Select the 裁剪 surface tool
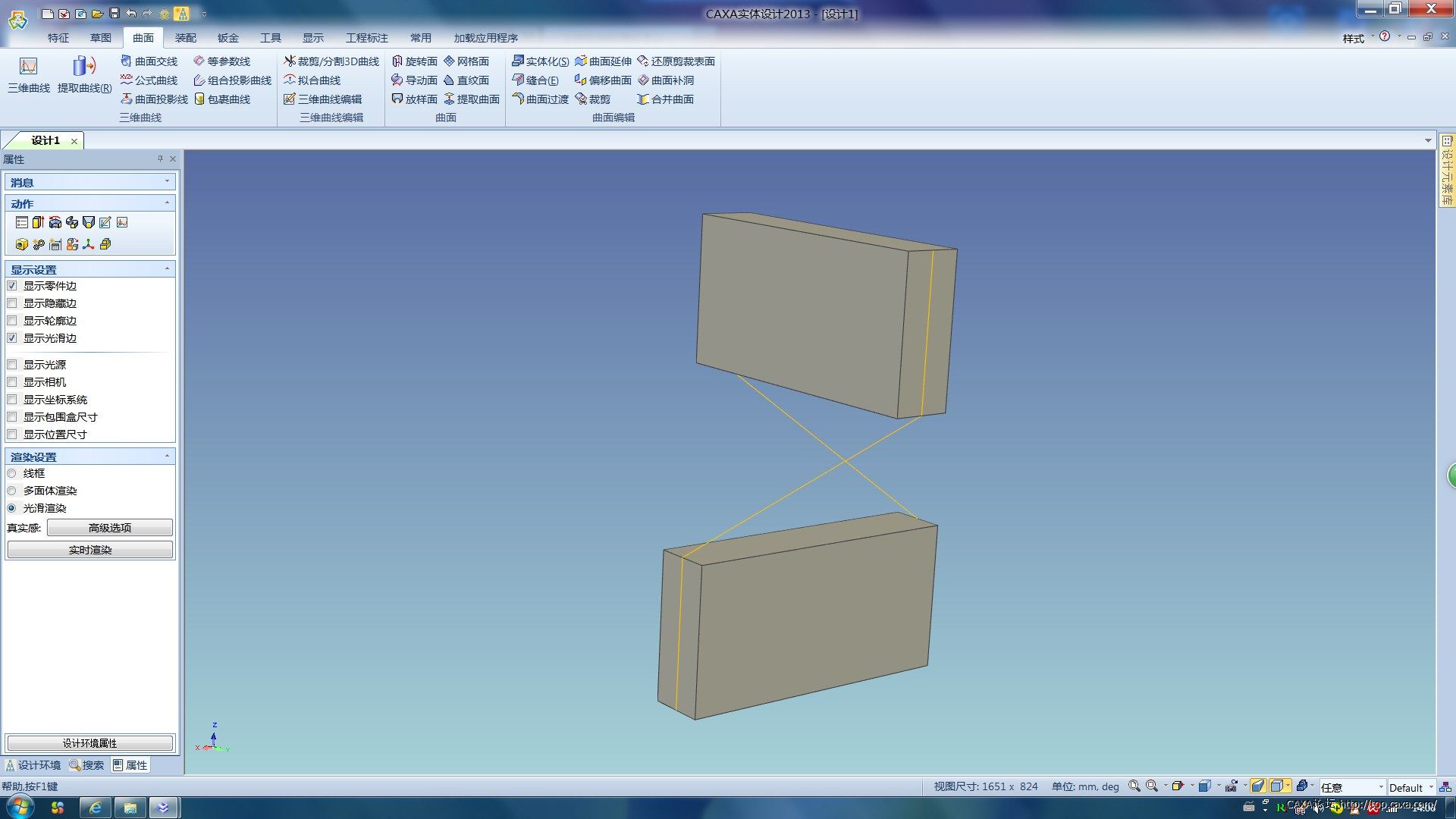Image resolution: width=1456 pixels, height=819 pixels. (x=592, y=99)
